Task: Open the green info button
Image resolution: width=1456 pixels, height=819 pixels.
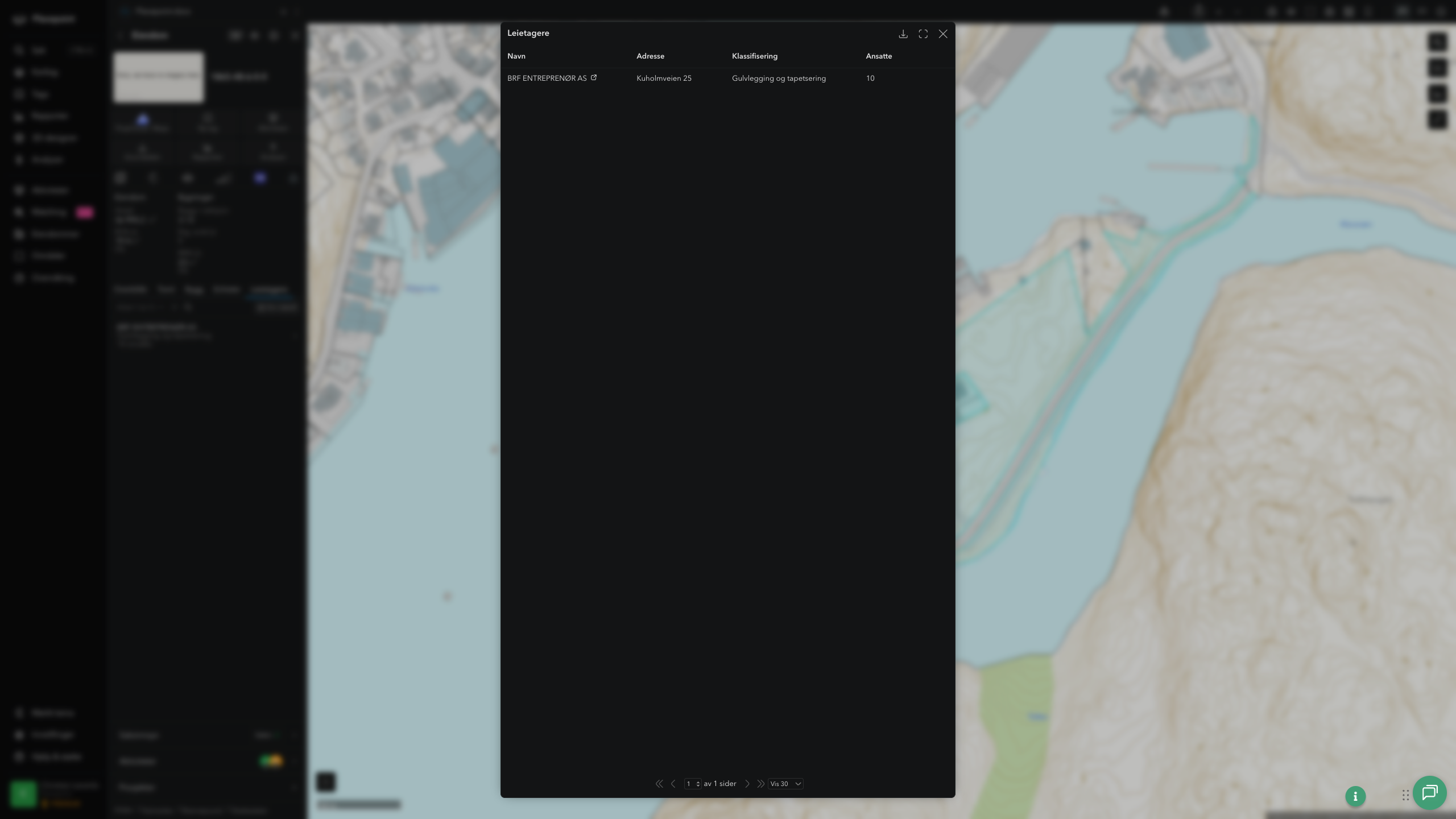Action: point(1355,796)
